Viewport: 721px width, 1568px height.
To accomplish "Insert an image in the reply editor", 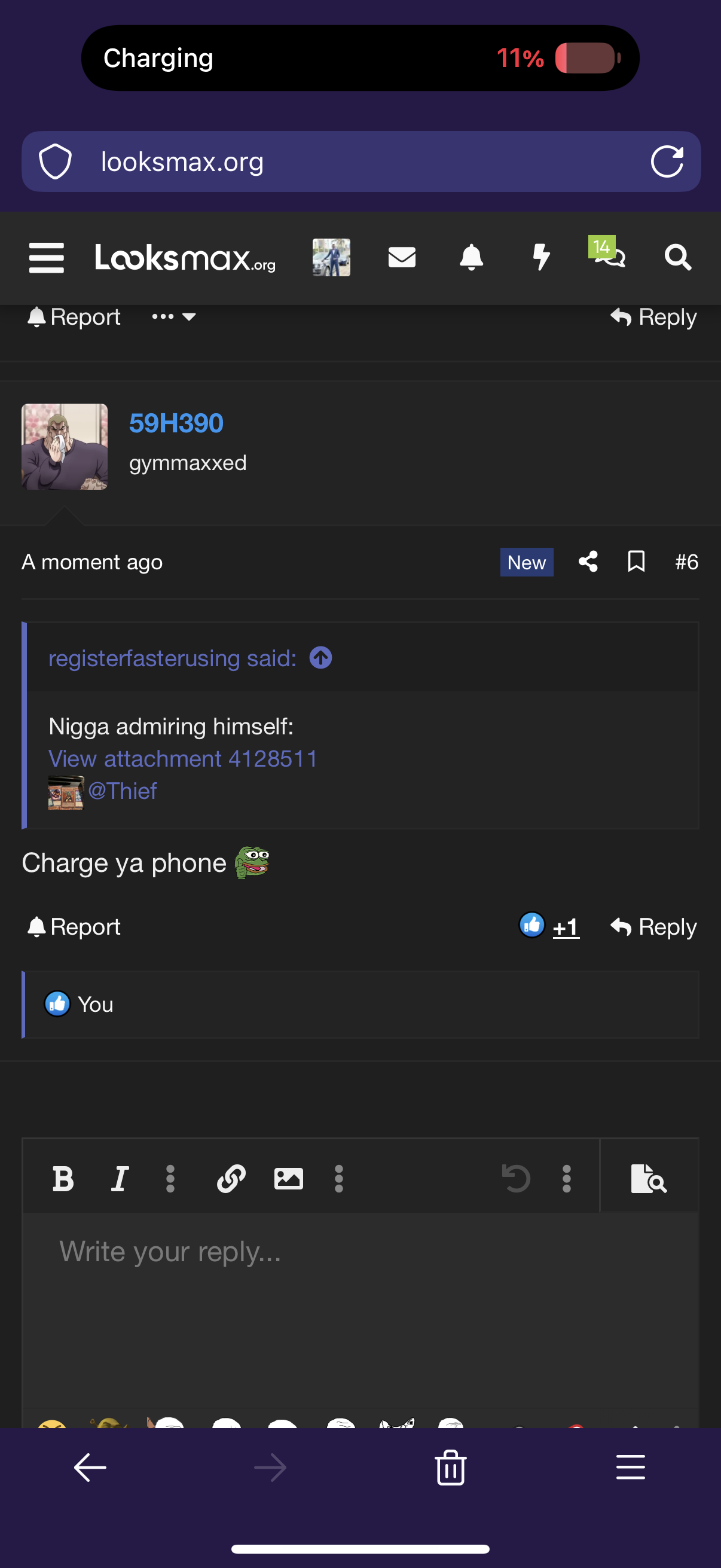I will click(288, 1179).
